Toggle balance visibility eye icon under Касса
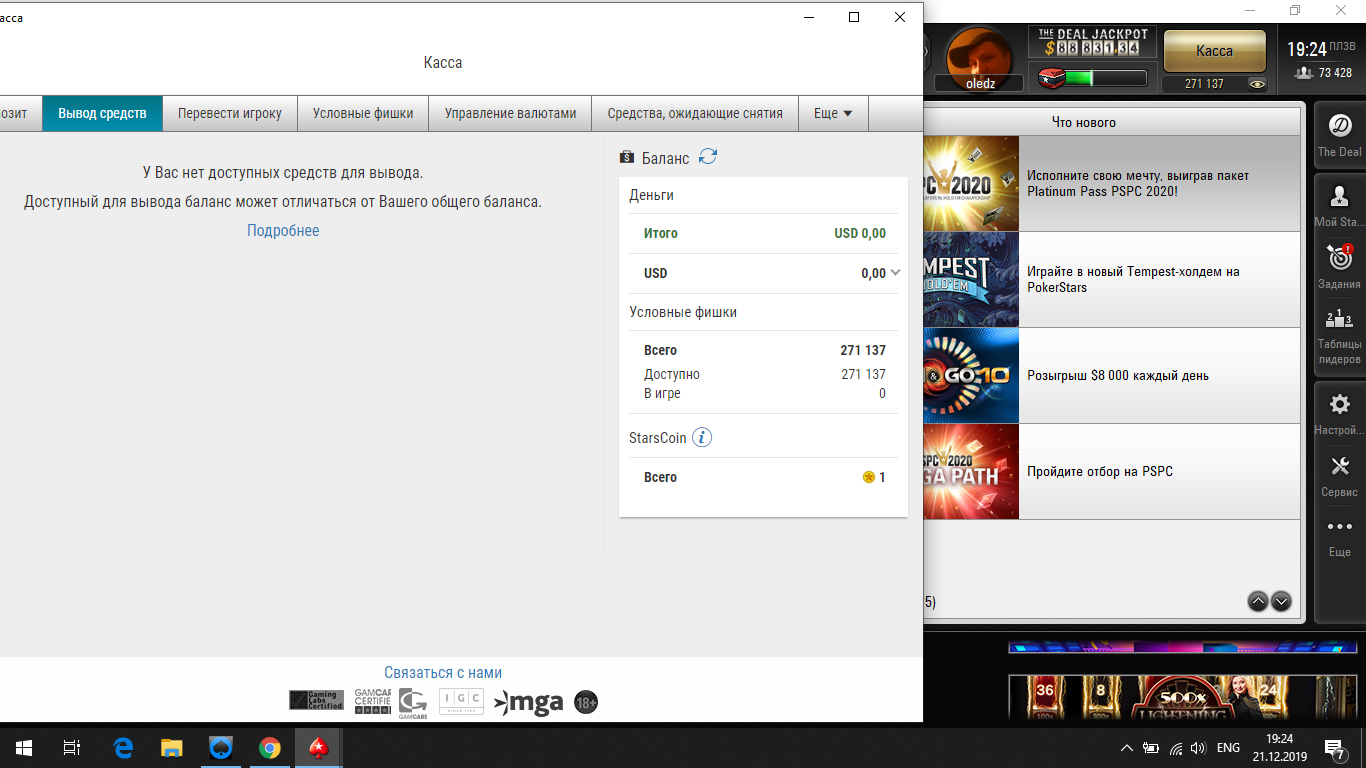1366x768 pixels. [1257, 84]
